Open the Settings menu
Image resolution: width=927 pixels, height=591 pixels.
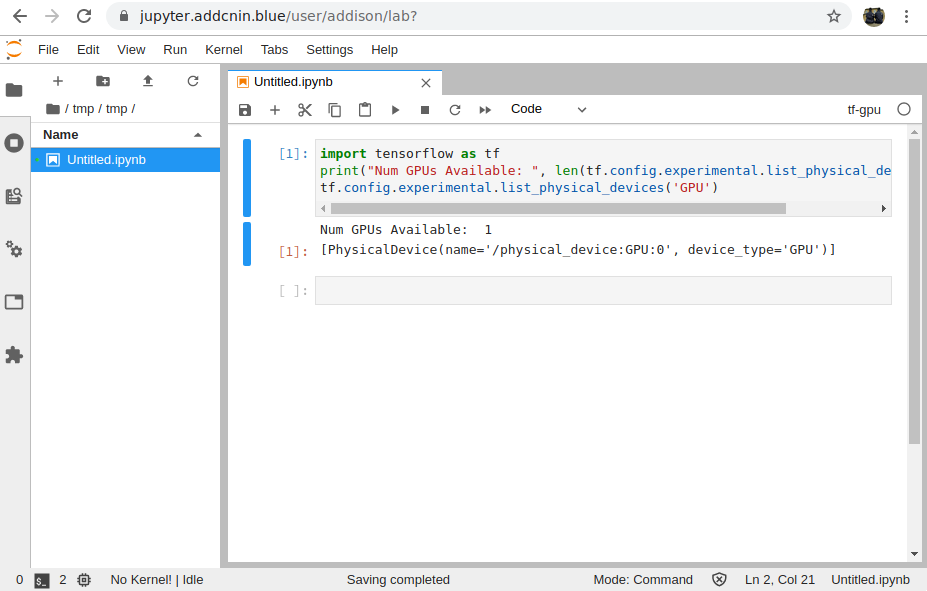point(329,50)
